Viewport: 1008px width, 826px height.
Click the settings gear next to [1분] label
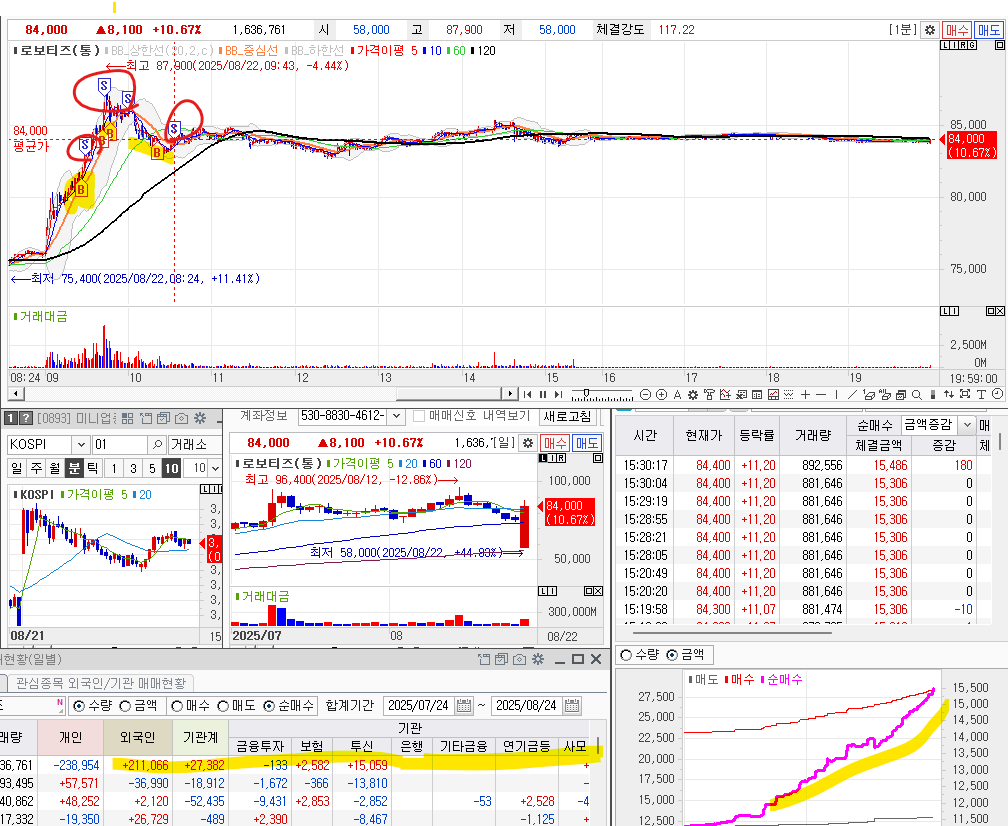tap(930, 30)
